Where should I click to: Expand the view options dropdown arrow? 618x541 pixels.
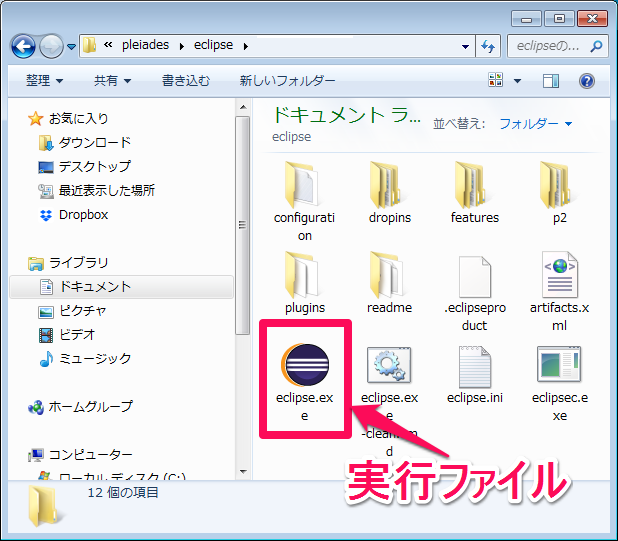pos(517,81)
